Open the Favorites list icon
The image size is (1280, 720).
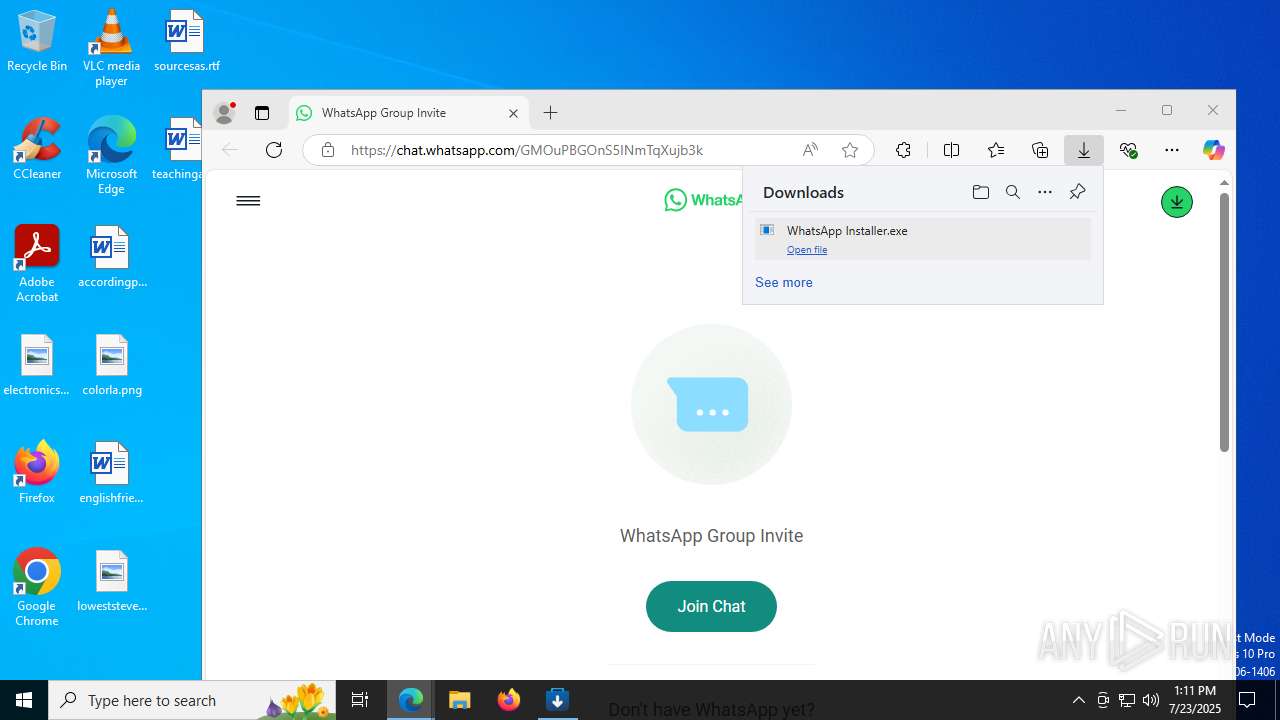coord(996,150)
